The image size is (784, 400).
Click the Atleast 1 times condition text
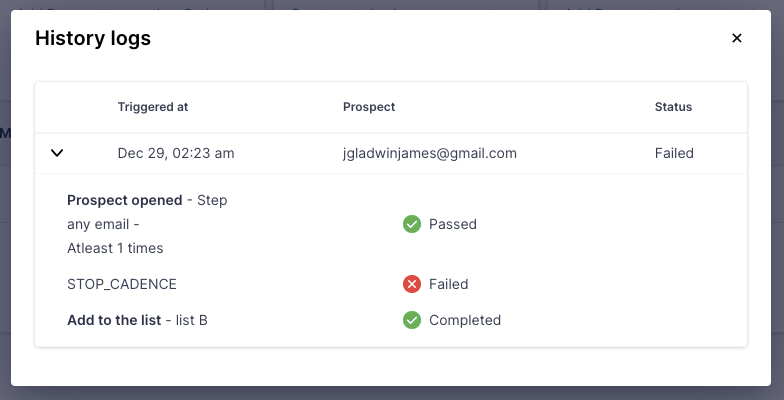pos(115,248)
